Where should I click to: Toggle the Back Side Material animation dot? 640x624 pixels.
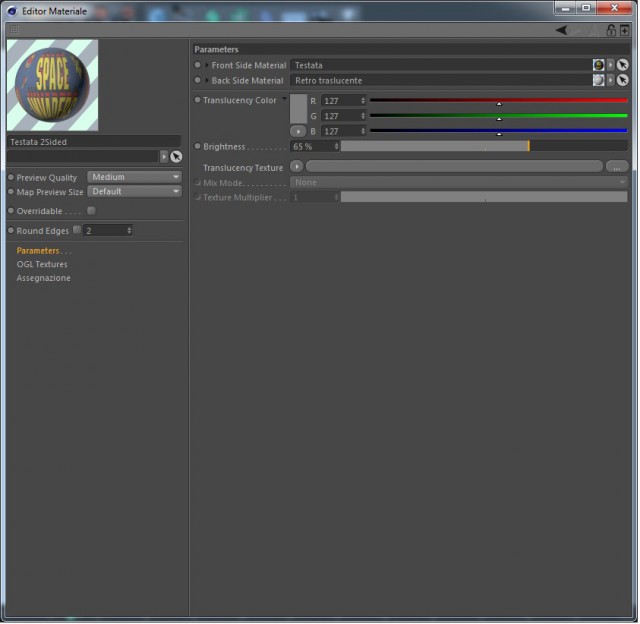point(198,80)
